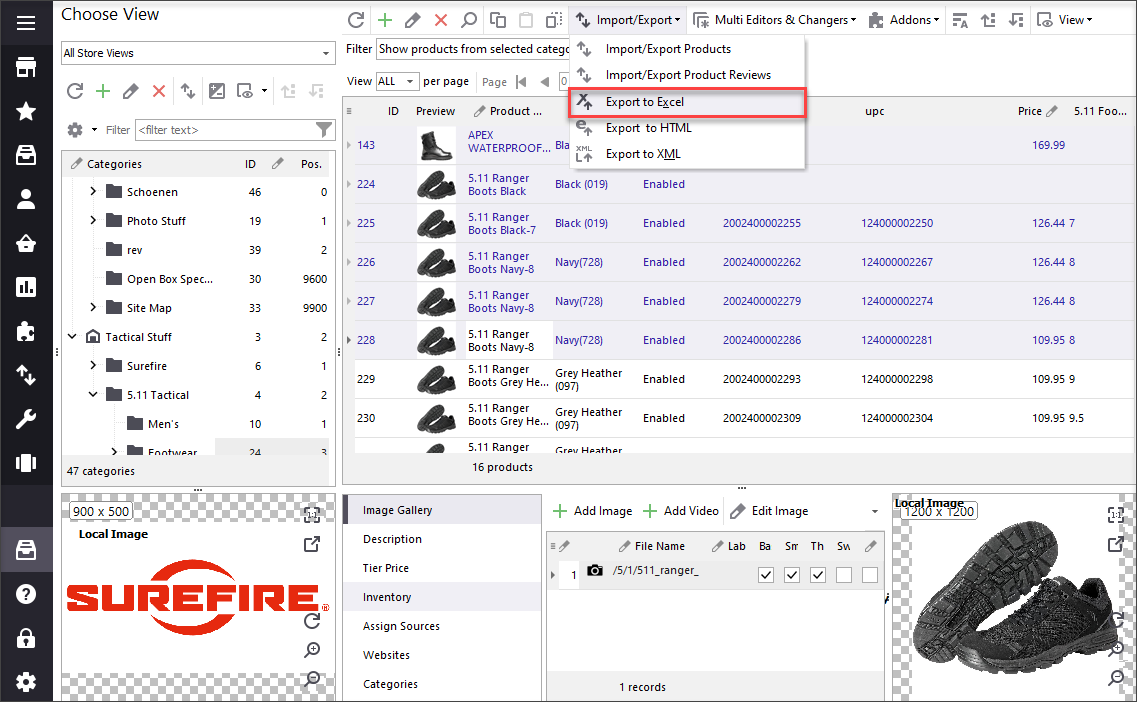Open the Image Gallery tab
This screenshot has width=1137, height=702.
[442, 510]
